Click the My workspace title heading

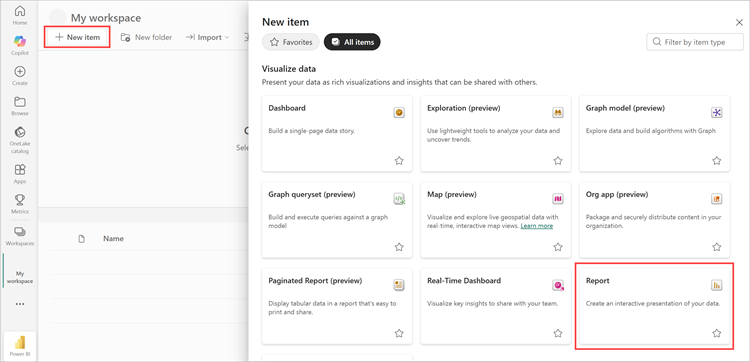click(106, 18)
